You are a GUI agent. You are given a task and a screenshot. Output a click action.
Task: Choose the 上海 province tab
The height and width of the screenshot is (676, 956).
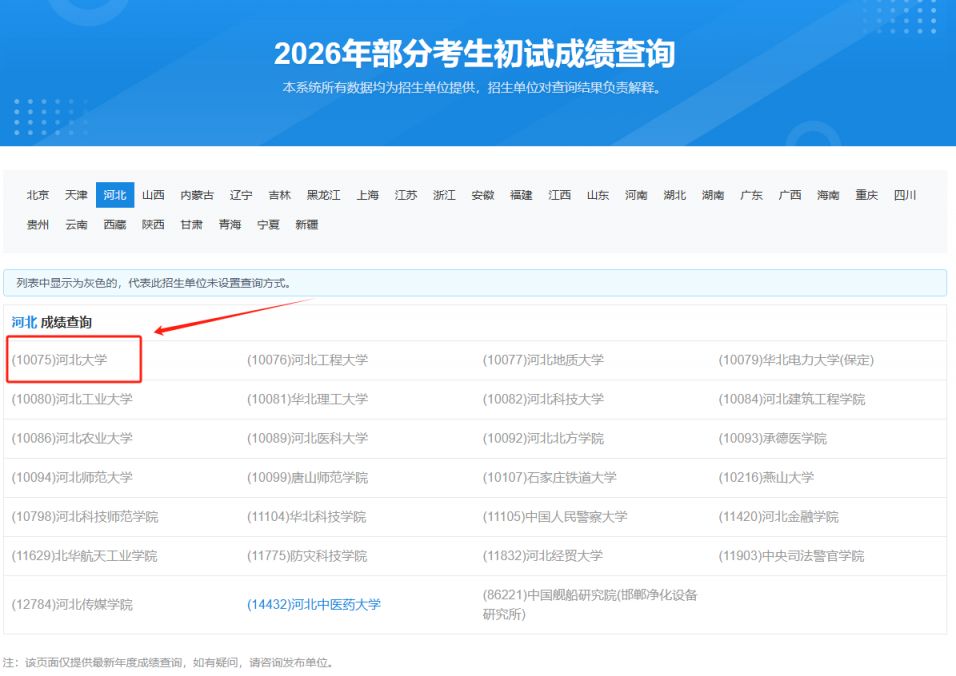[x=367, y=195]
